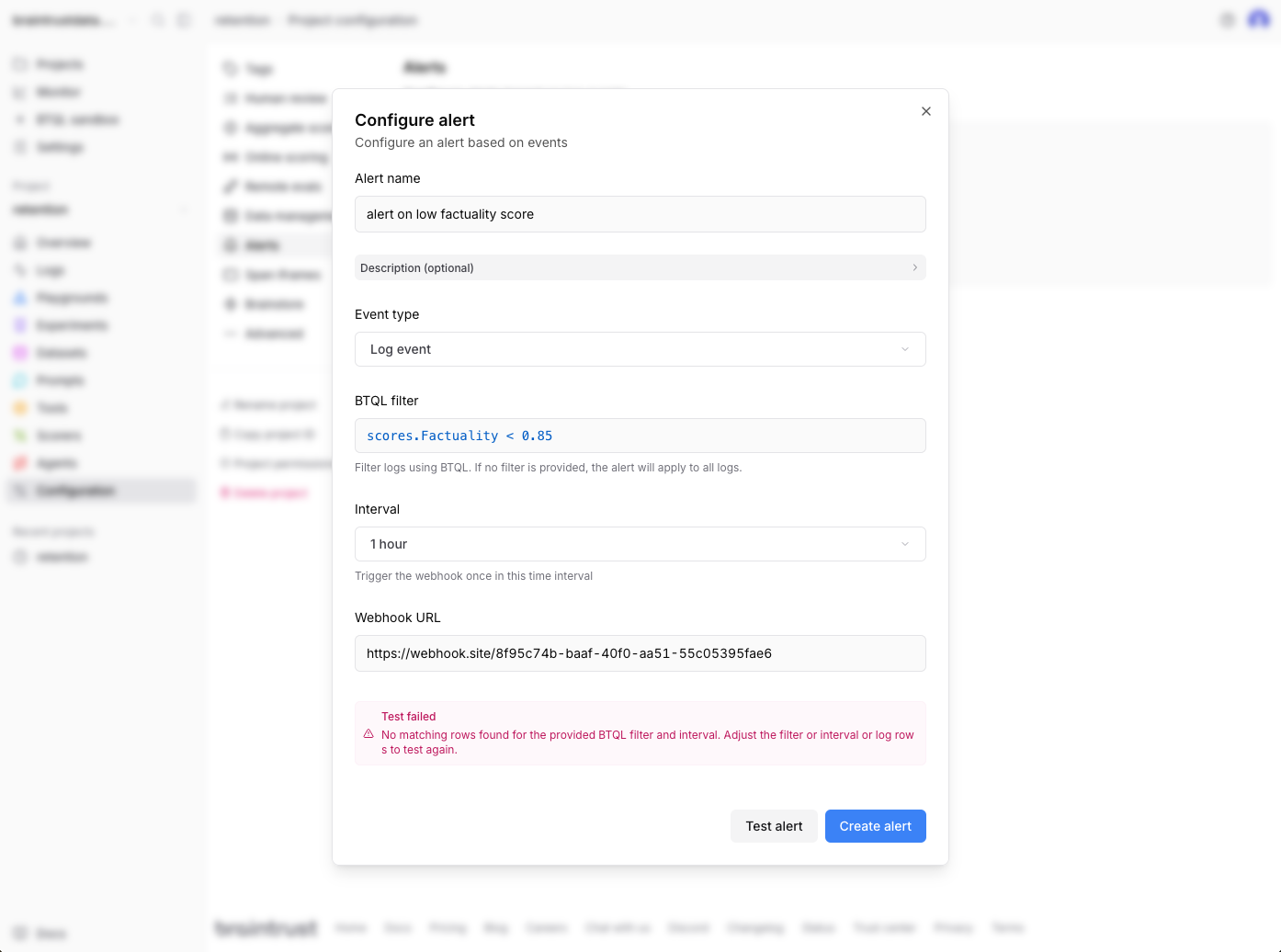
Task: Switch to the Alerts configuration tab
Action: point(264,245)
